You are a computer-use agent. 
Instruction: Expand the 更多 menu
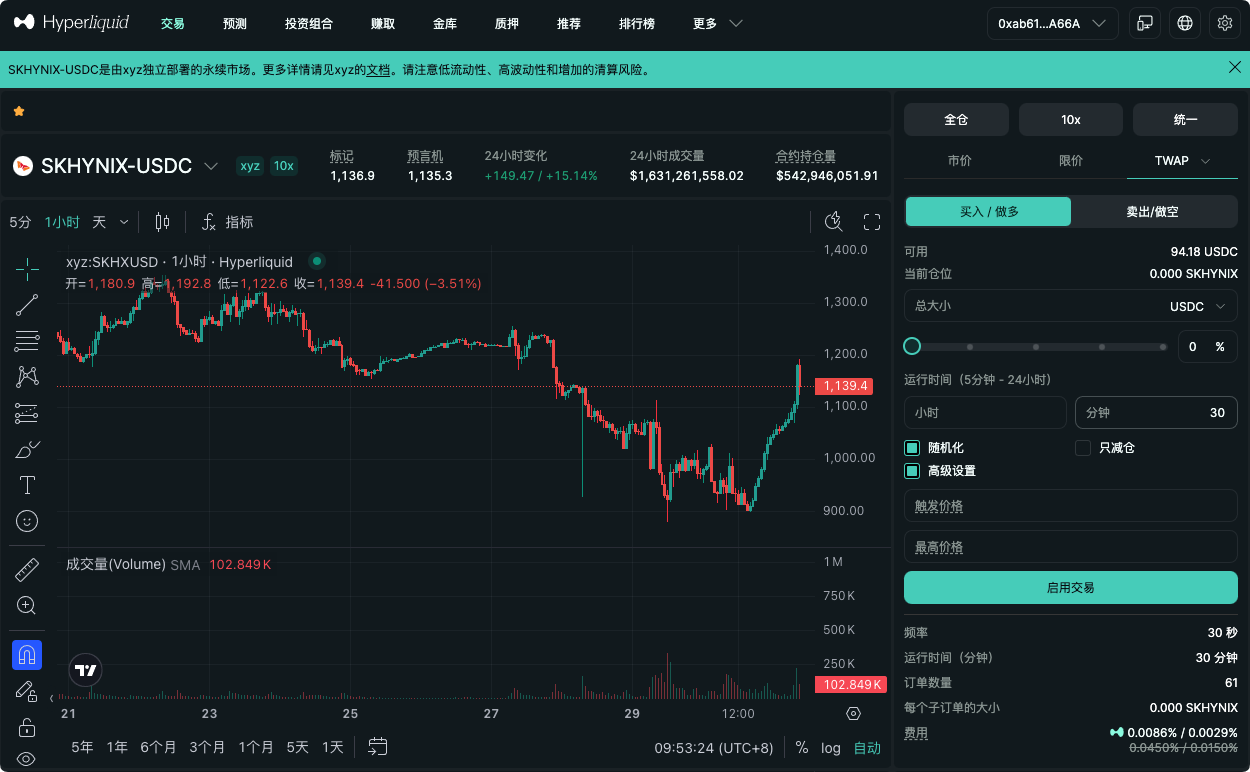click(x=718, y=23)
